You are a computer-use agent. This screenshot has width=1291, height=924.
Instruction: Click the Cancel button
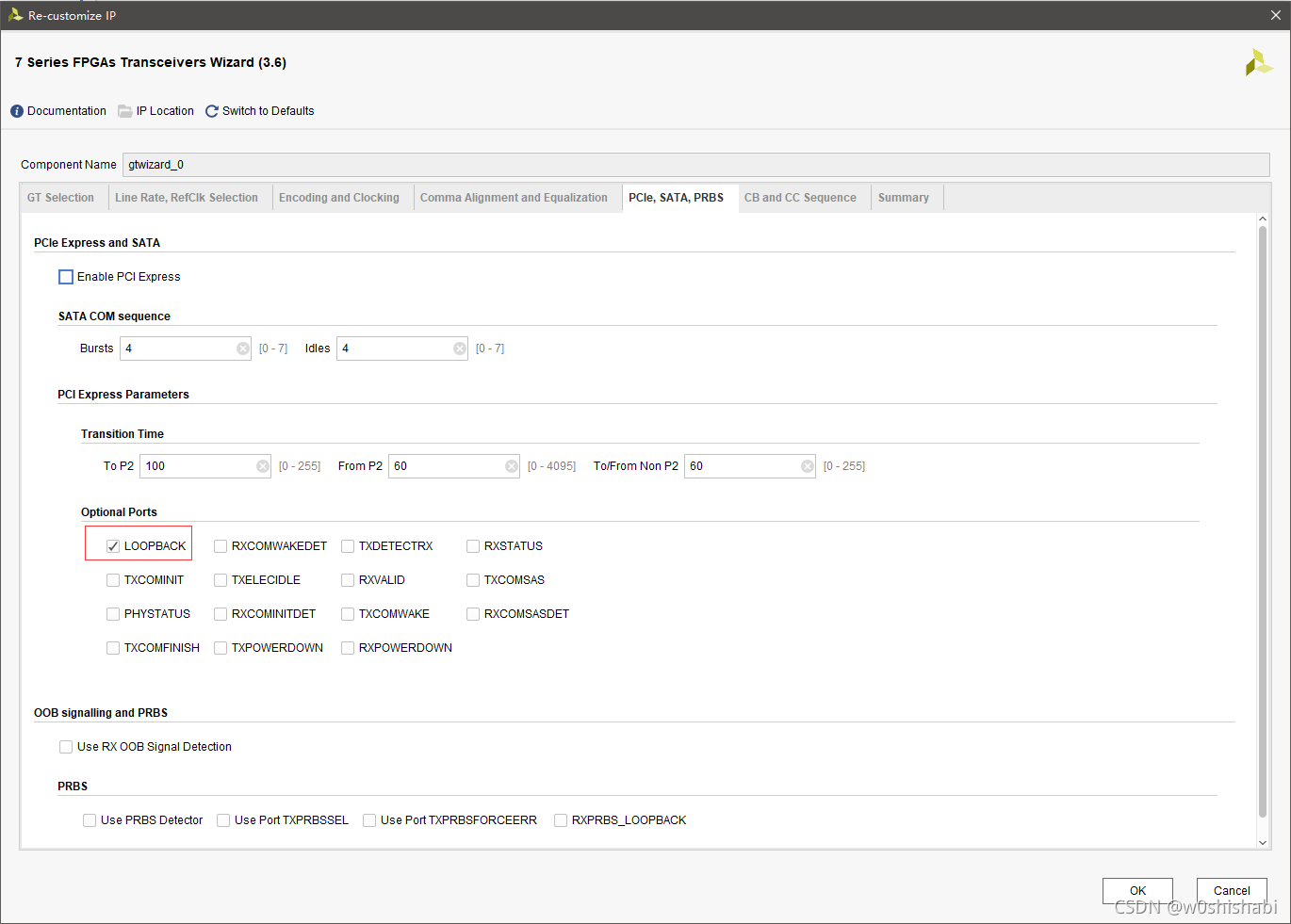click(x=1232, y=890)
